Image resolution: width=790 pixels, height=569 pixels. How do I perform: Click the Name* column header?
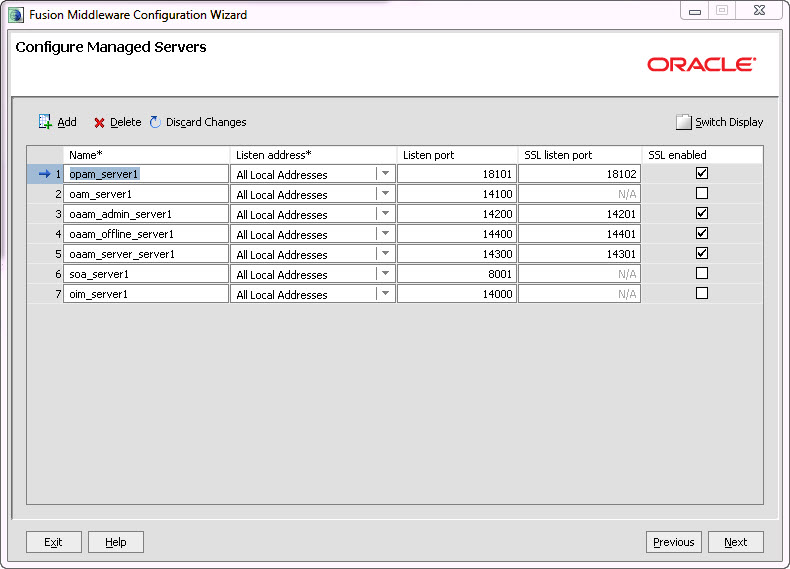click(146, 155)
